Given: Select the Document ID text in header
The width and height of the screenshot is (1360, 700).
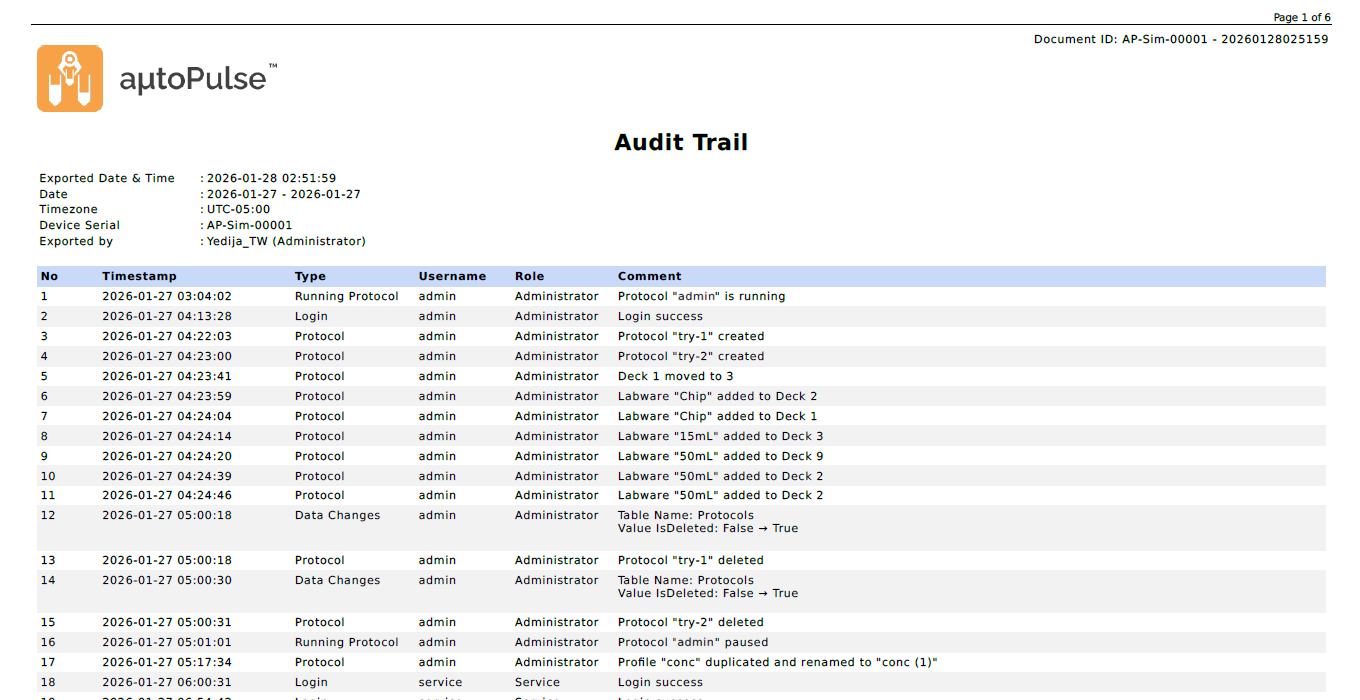Looking at the screenshot, I should [1180, 39].
